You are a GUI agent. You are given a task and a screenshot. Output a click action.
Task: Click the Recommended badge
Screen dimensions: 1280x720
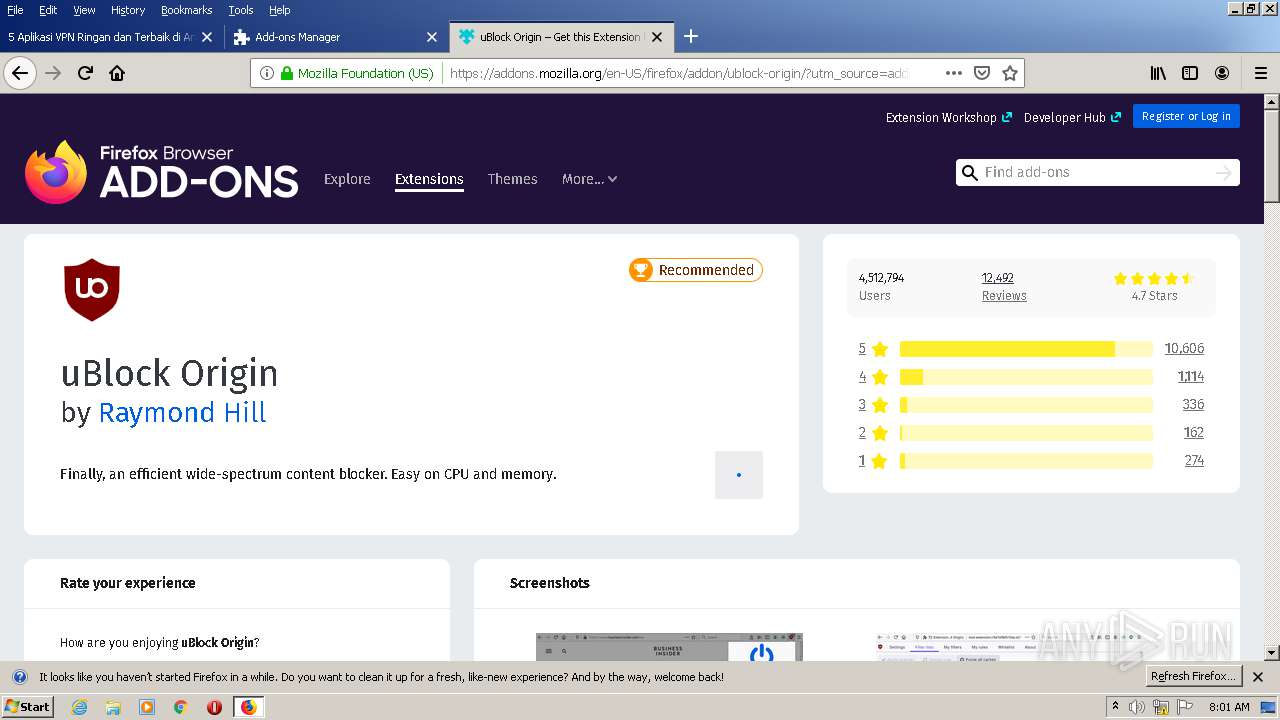tap(696, 270)
